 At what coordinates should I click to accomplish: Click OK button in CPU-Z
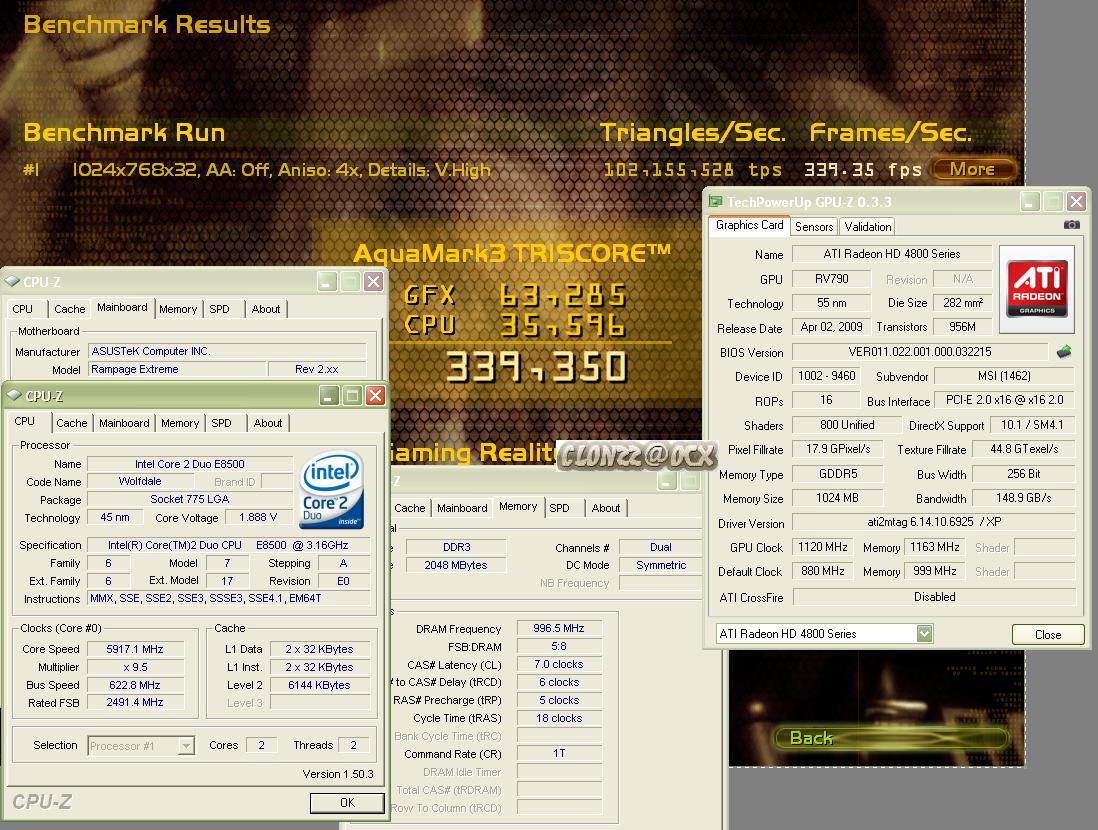[x=347, y=803]
